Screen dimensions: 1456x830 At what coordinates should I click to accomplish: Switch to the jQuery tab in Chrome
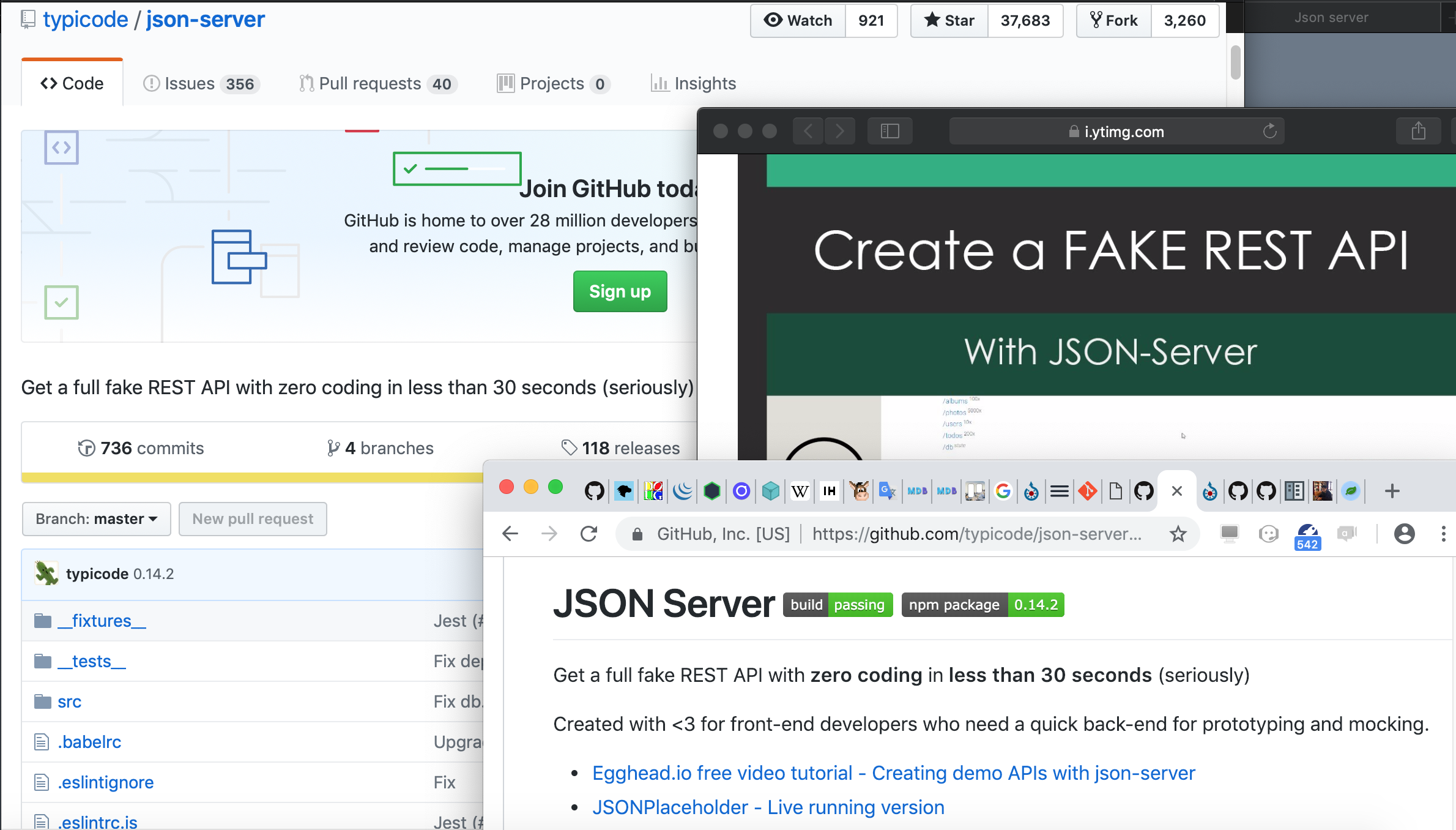click(x=683, y=491)
